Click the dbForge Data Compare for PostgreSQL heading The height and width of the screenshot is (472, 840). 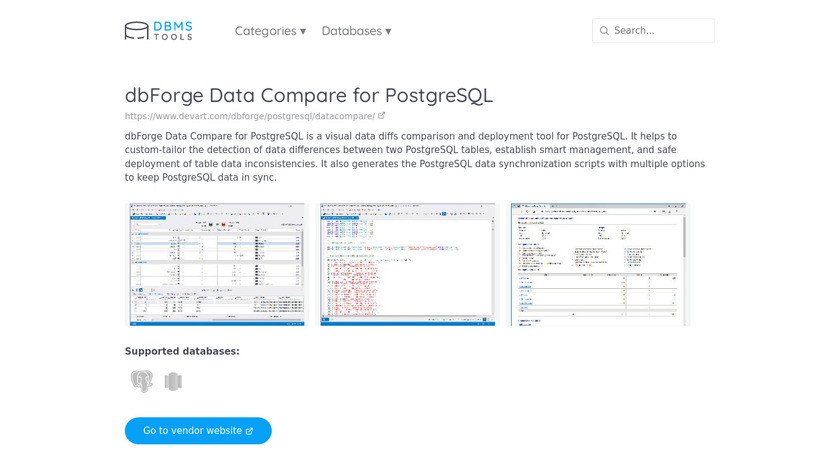click(308, 95)
